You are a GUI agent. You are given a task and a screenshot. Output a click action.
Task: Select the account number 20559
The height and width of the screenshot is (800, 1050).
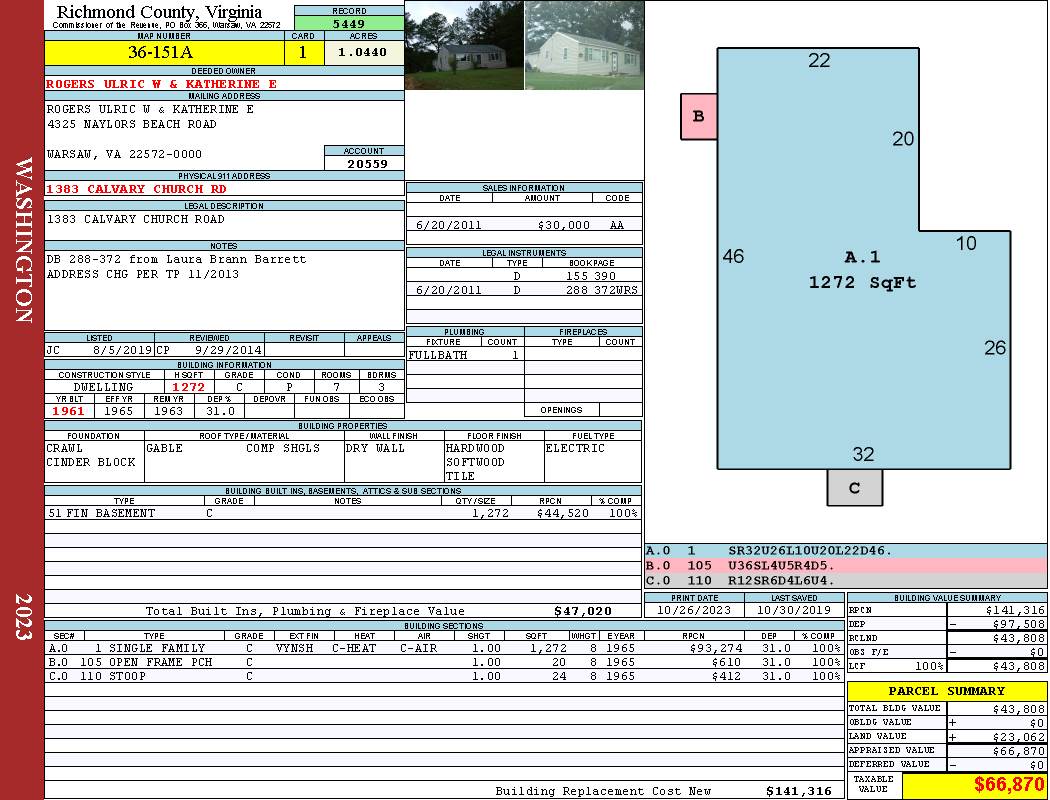point(367,164)
